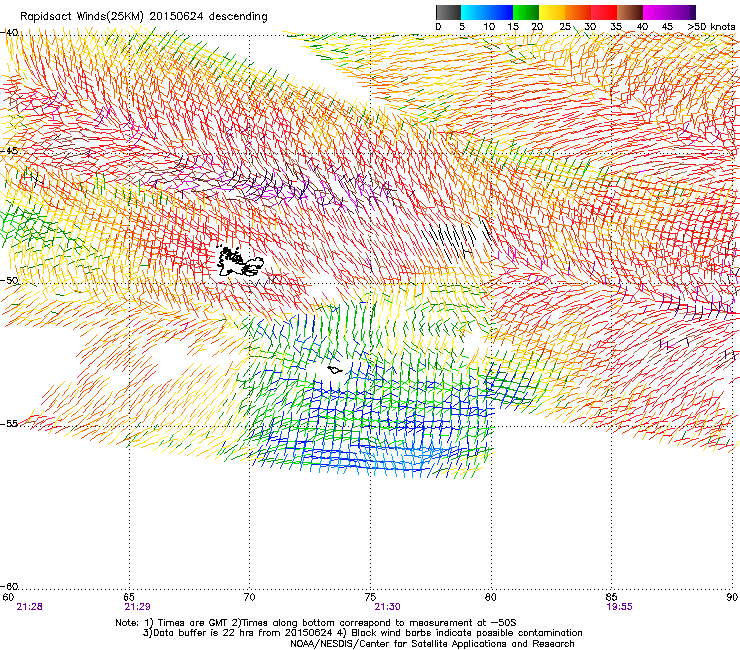Click the large black island outline near -50

(240, 262)
